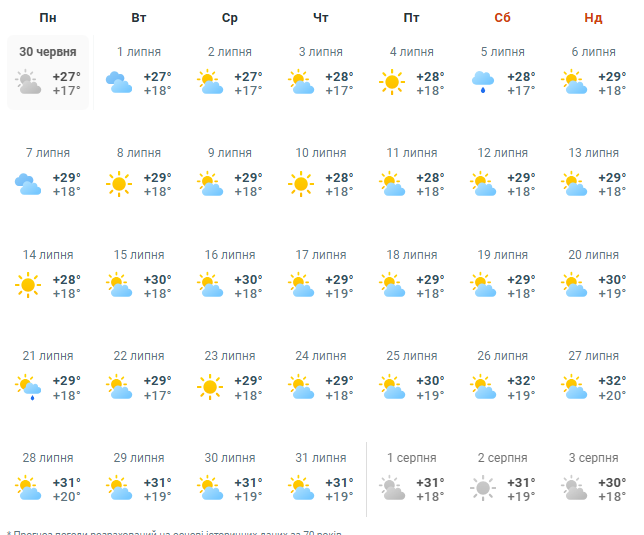Click the gray sun icon for 2 серпня
This screenshot has width=644, height=535.
483,488
